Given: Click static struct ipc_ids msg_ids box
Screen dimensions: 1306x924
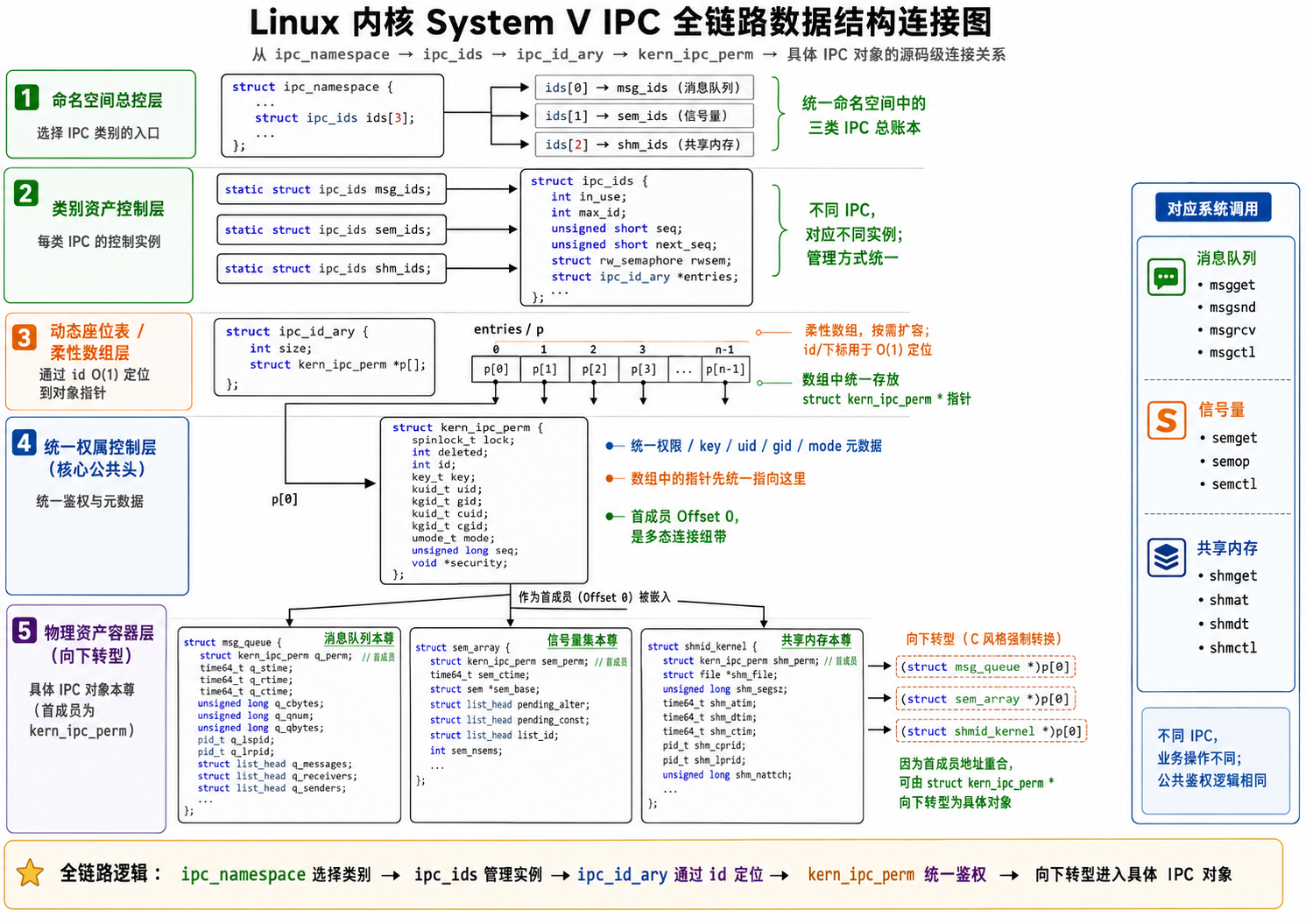Looking at the screenshot, I should (x=331, y=189).
